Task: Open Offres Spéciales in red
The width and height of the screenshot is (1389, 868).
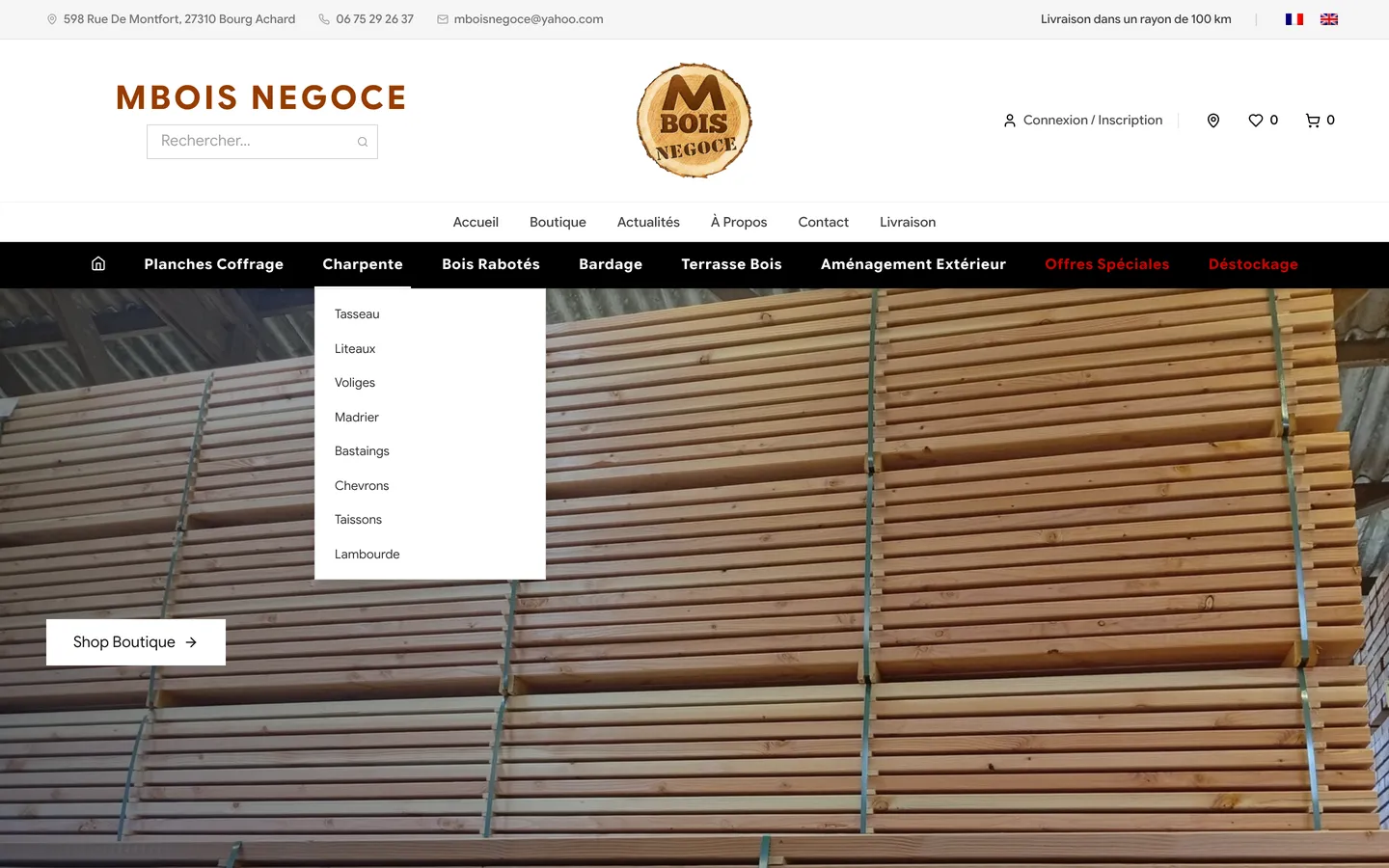Action: tap(1107, 264)
